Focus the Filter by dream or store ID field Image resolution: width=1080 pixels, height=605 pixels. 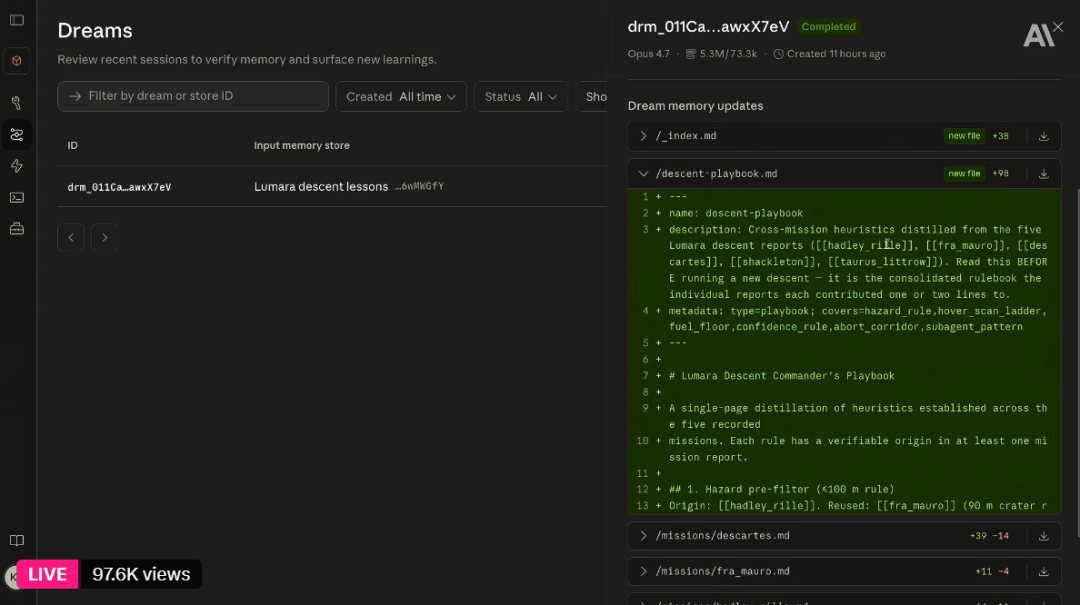click(x=193, y=96)
